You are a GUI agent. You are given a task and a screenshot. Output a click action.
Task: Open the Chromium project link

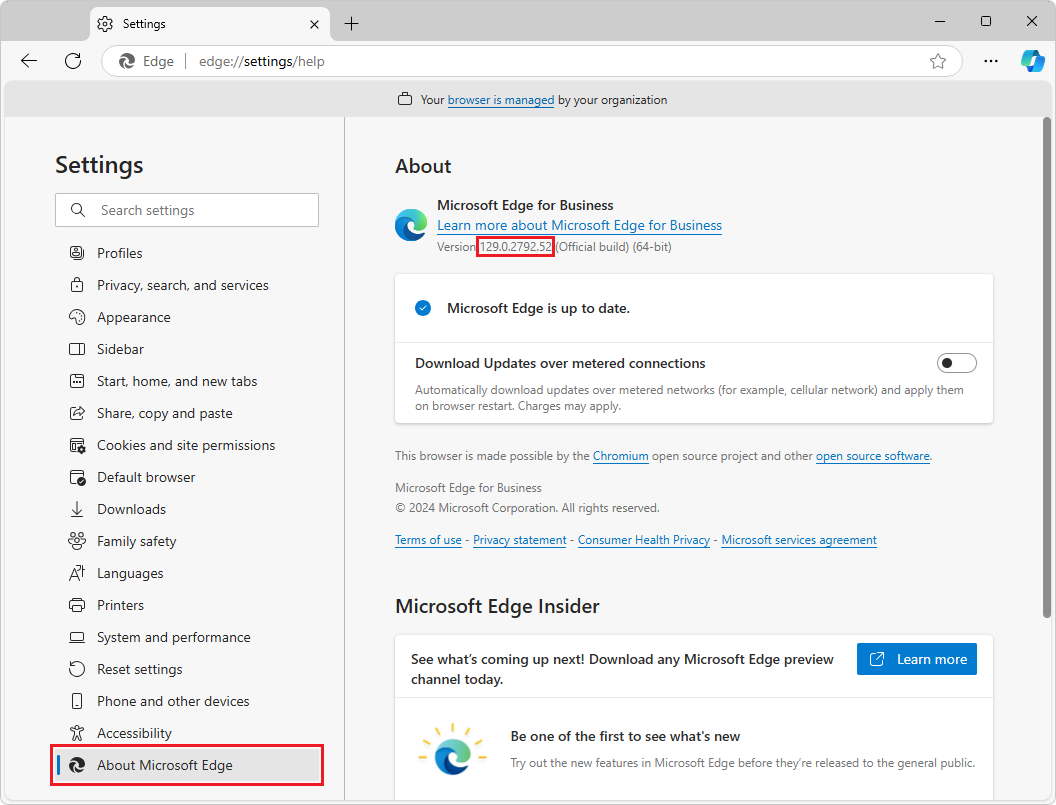[x=620, y=455]
